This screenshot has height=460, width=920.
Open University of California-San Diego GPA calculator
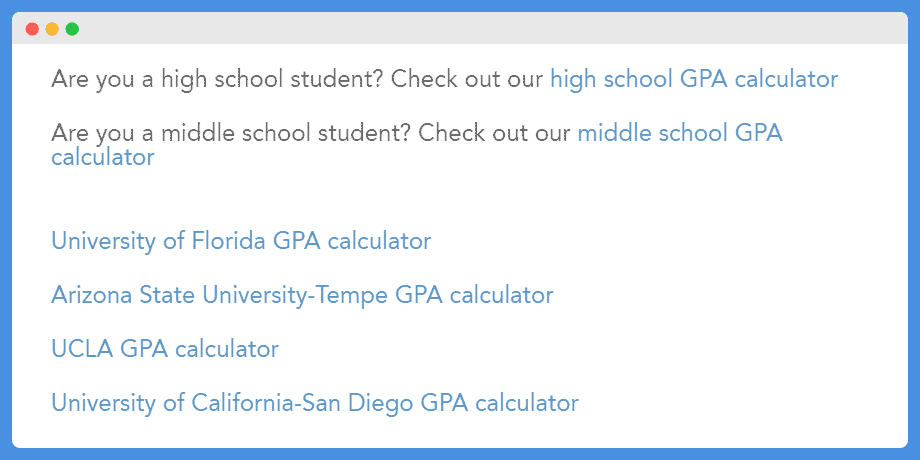click(x=315, y=403)
